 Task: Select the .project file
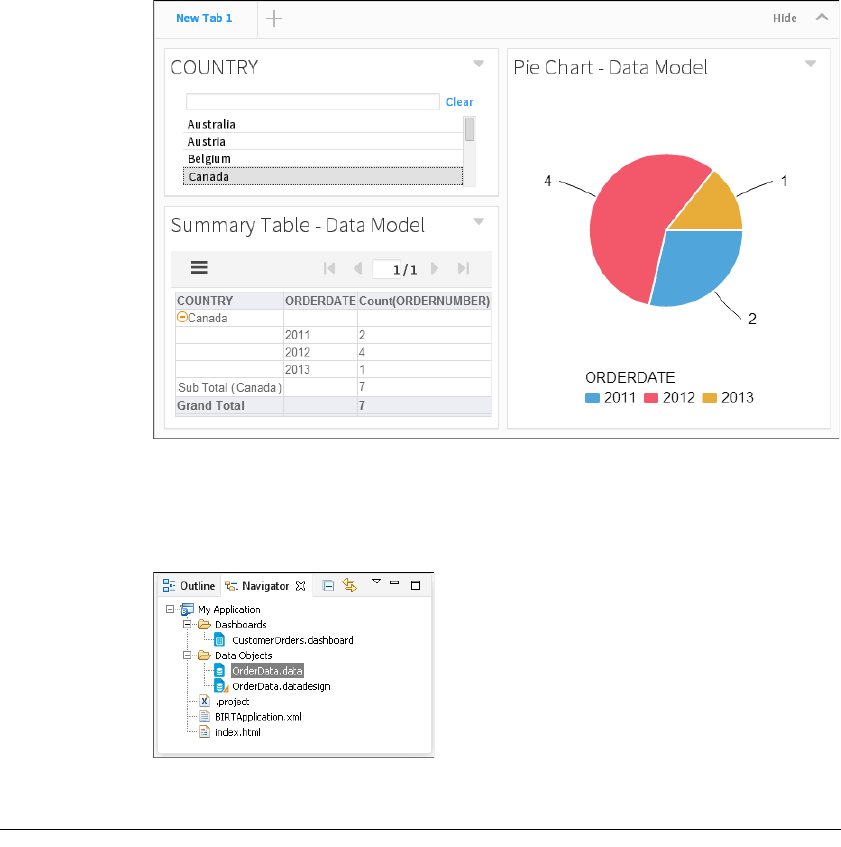coord(232,702)
